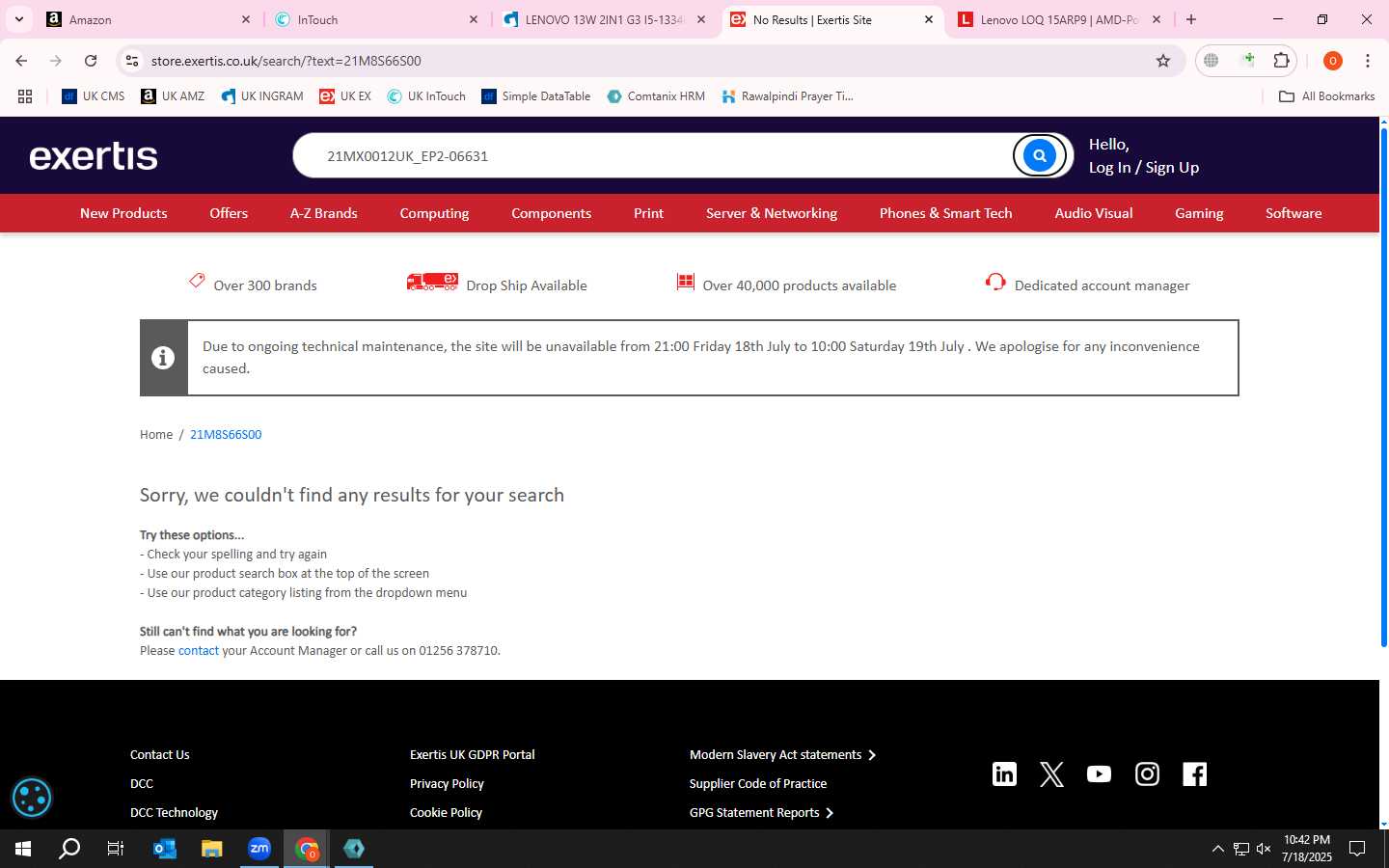Viewport: 1389px width, 868px height.
Task: Open the DCC Technology footer link
Action: point(174,813)
